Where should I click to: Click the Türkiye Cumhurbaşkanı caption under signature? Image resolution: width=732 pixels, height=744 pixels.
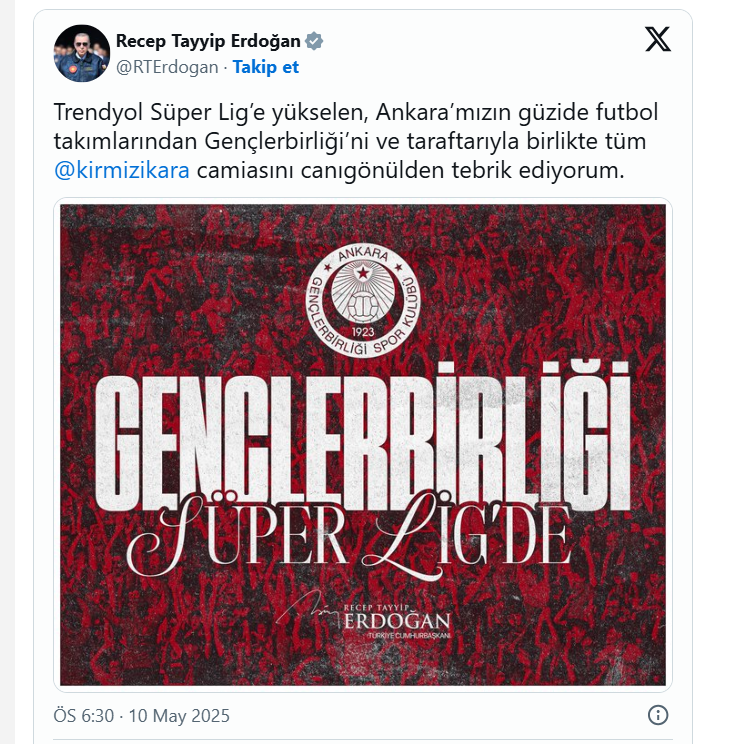(x=409, y=635)
